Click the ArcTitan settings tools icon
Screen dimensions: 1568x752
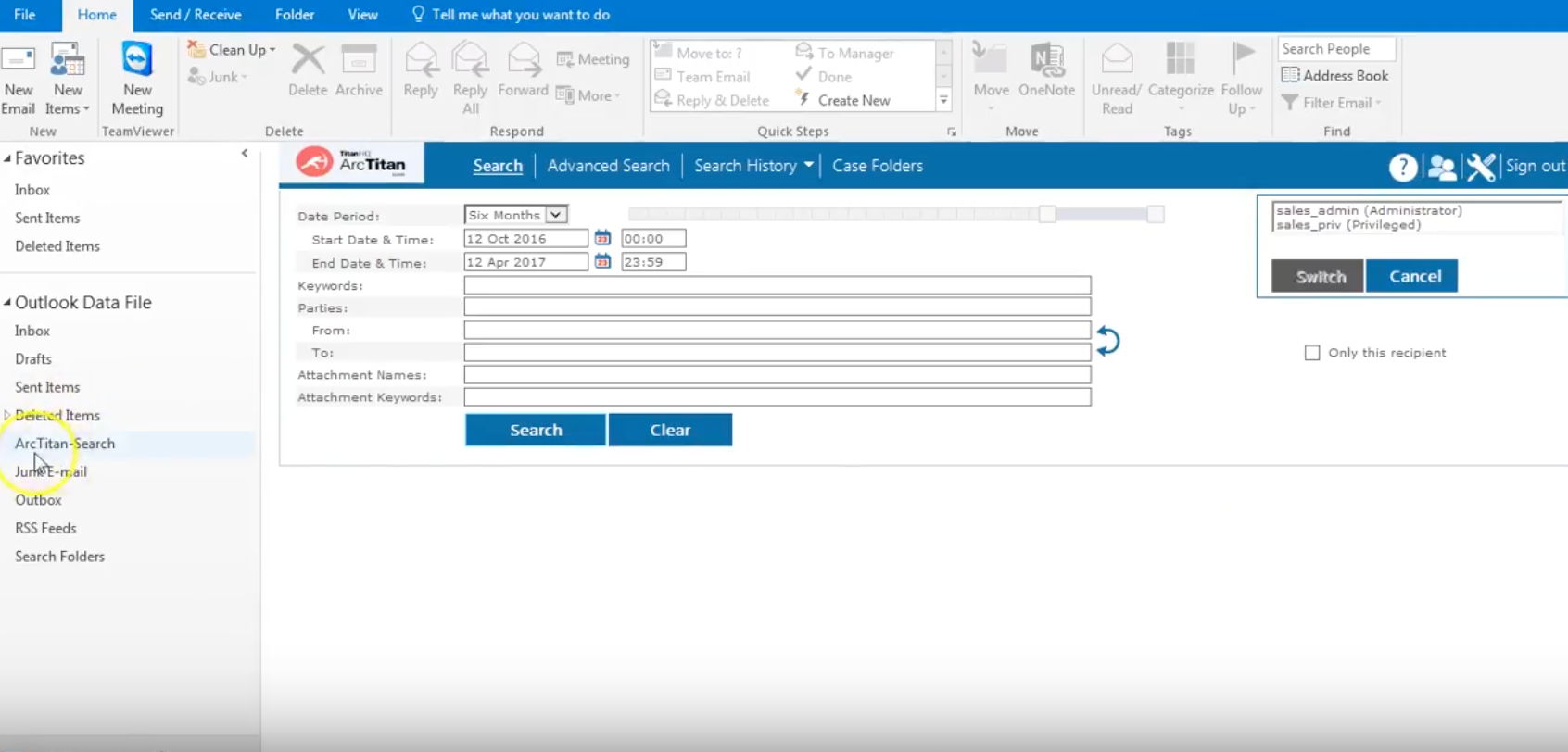click(x=1481, y=167)
